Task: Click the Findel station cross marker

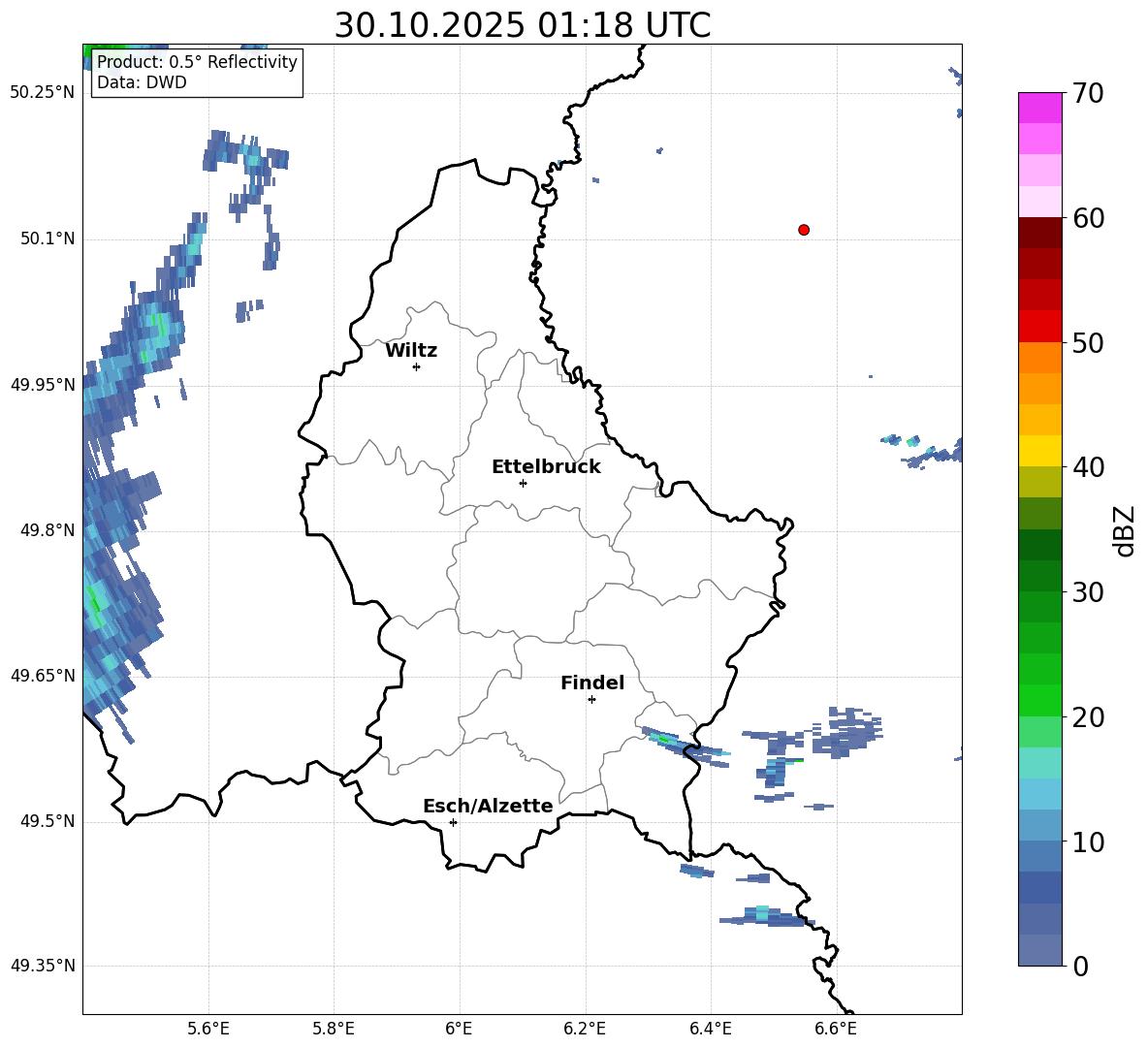Action: click(x=591, y=700)
